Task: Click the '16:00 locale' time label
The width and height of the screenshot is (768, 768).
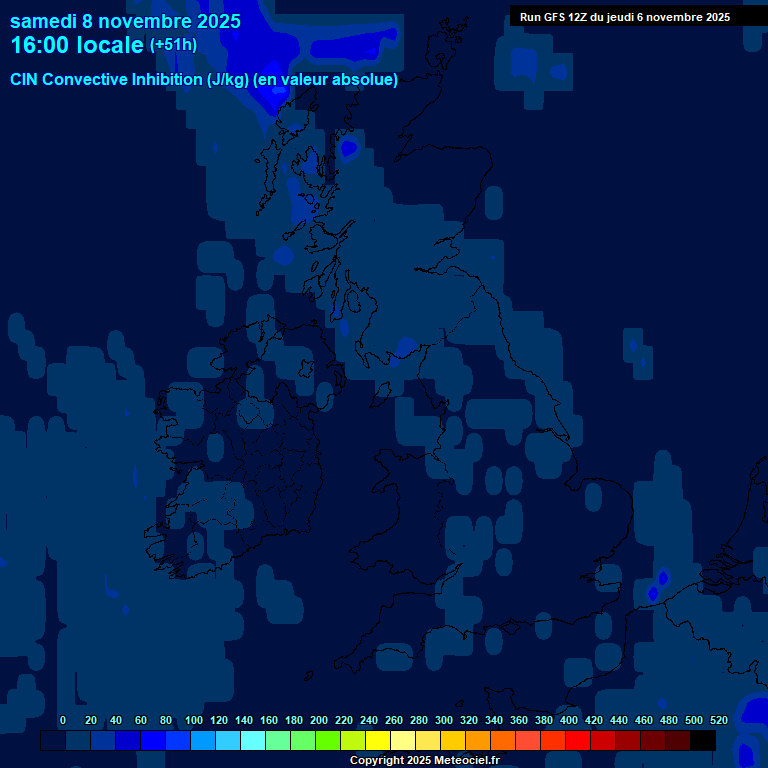Action: click(77, 45)
